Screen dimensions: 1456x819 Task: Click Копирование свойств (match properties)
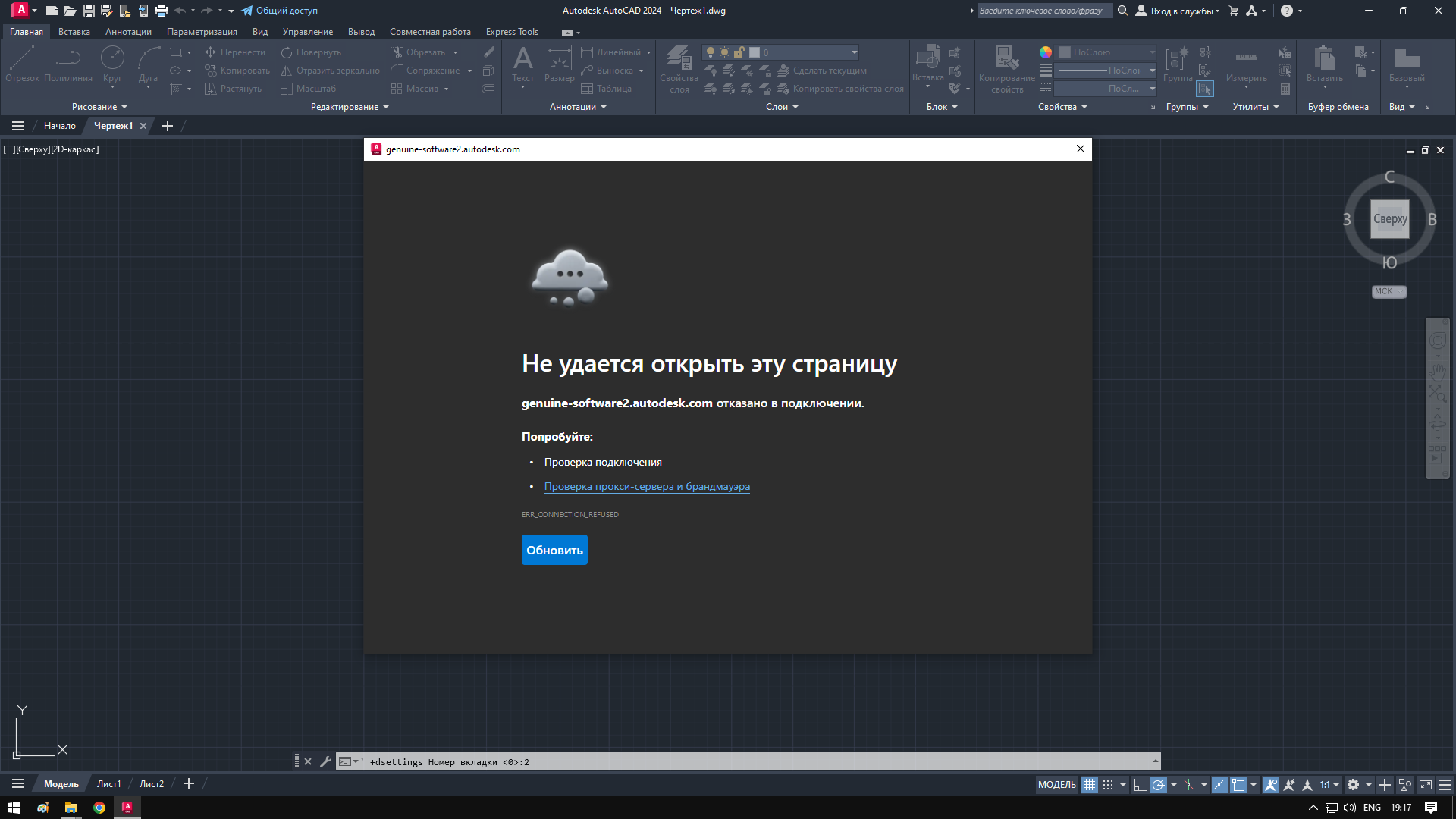click(1007, 68)
